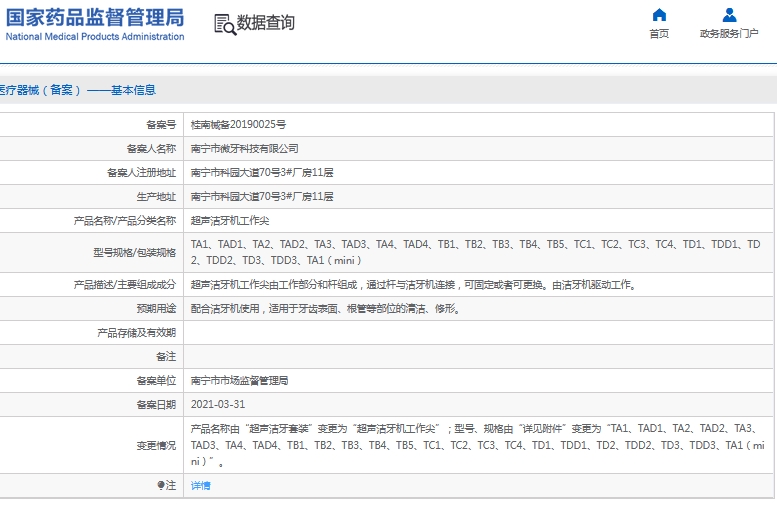The height and width of the screenshot is (507, 777).
Task: Click the 备注 row label
Action: (166, 357)
